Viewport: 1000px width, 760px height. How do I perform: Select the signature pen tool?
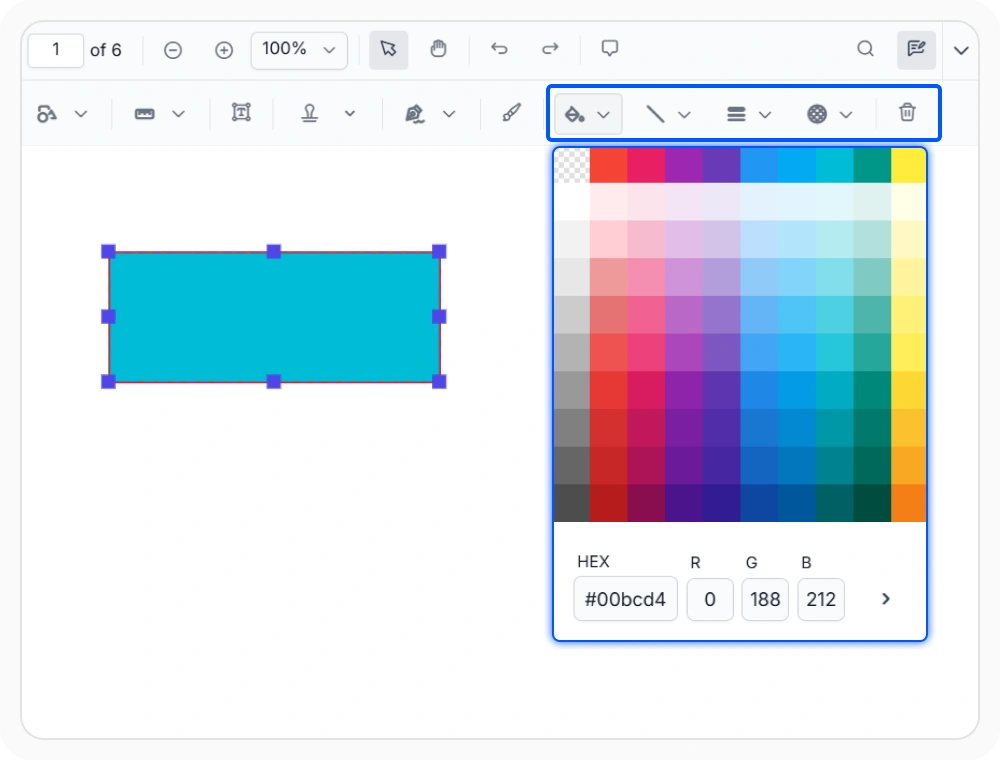coord(415,113)
